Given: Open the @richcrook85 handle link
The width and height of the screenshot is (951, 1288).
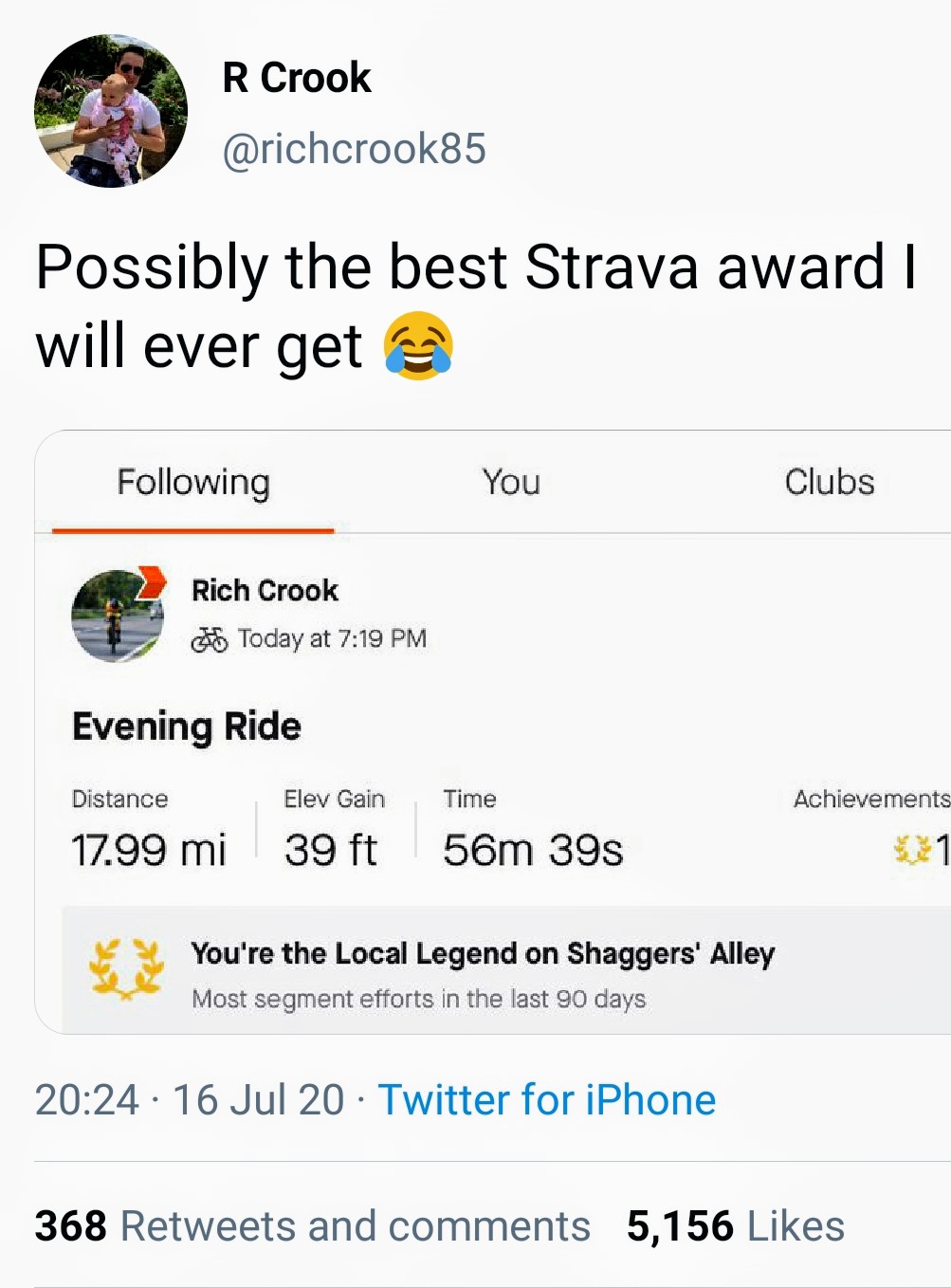Looking at the screenshot, I should (354, 149).
